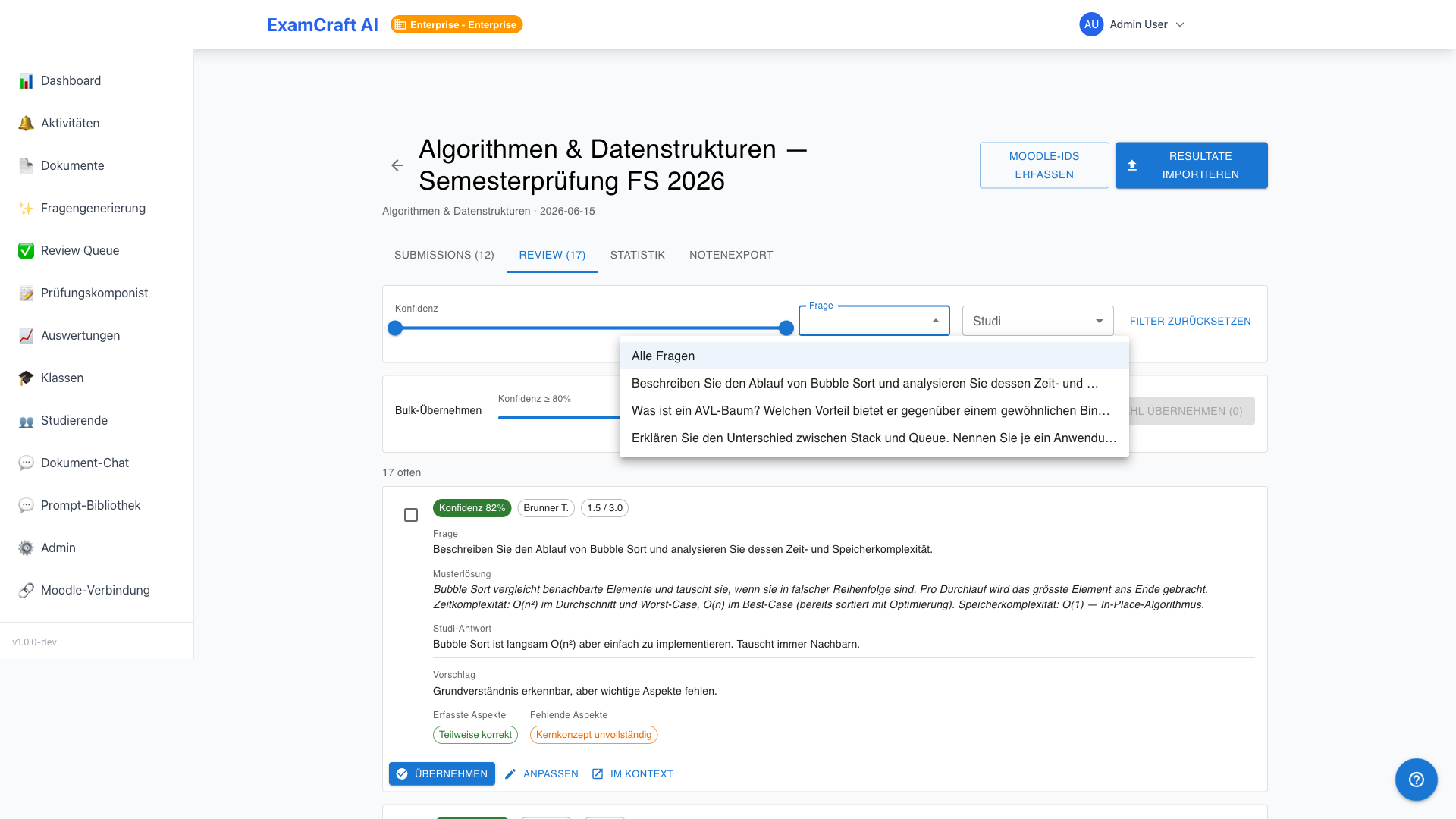
Task: Click the Prüfungskomponist notepad icon
Action: [x=26, y=293]
